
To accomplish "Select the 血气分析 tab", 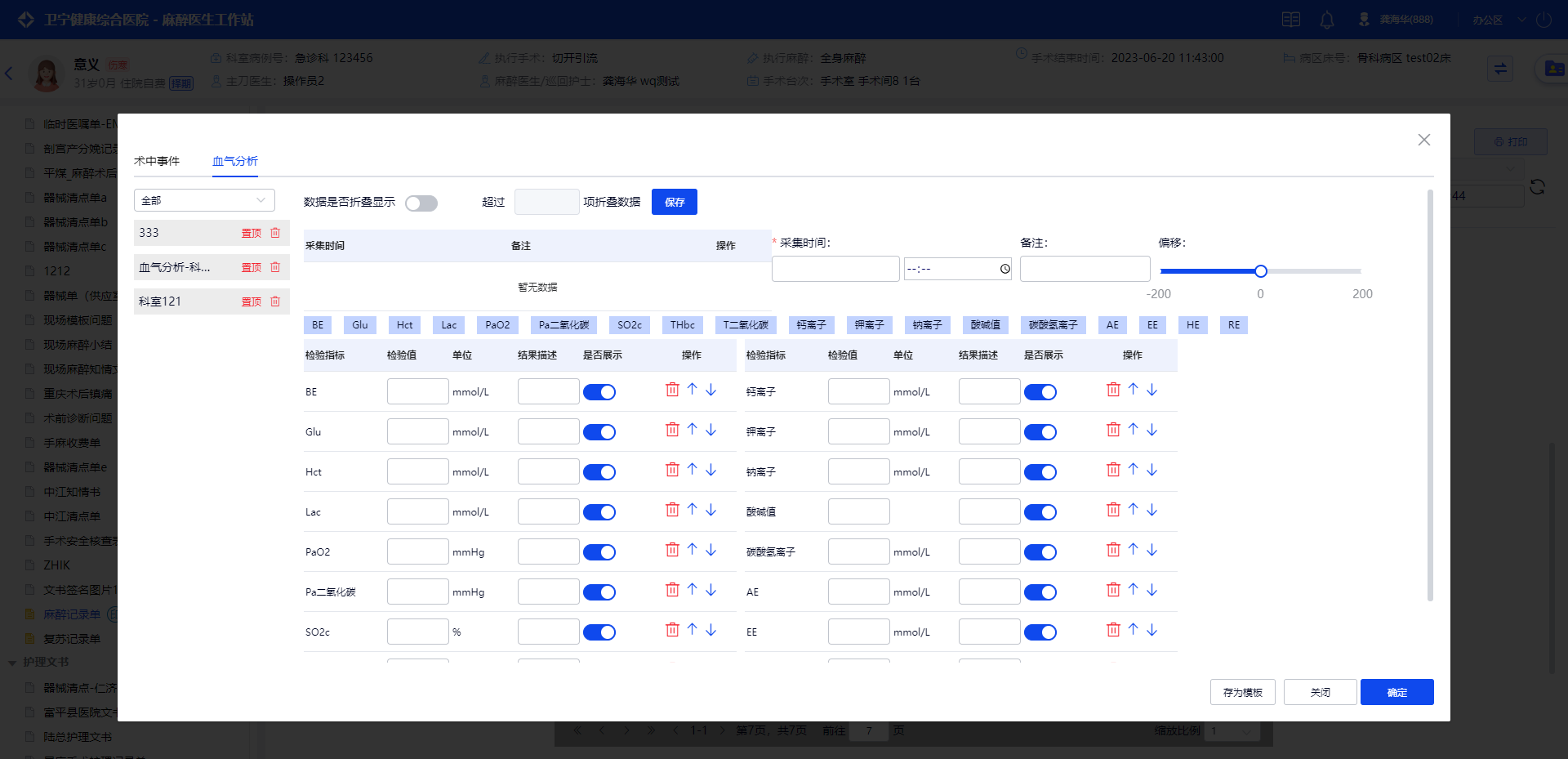I will click(x=235, y=161).
